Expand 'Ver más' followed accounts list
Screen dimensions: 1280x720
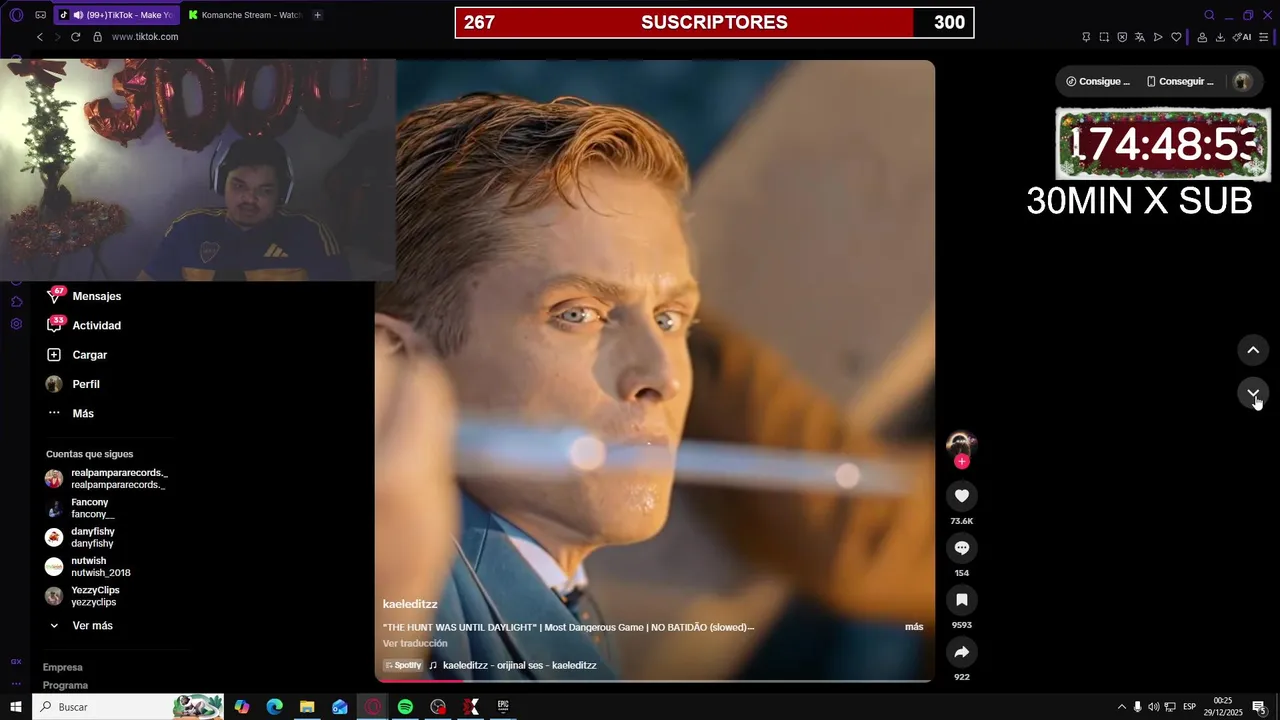[x=81, y=626]
